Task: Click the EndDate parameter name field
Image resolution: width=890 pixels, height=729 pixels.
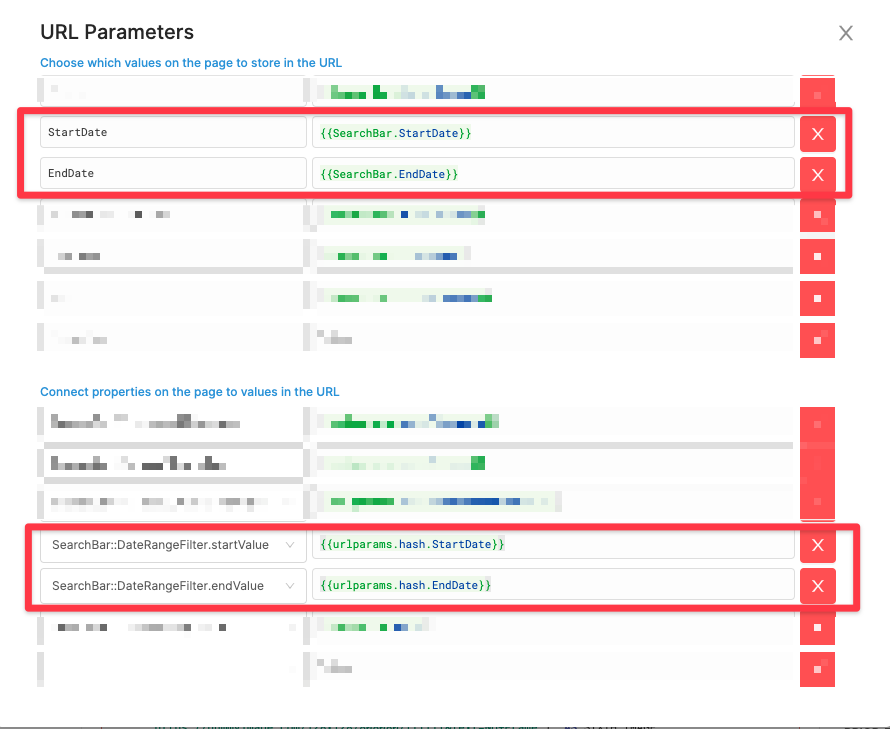Action: 170,174
